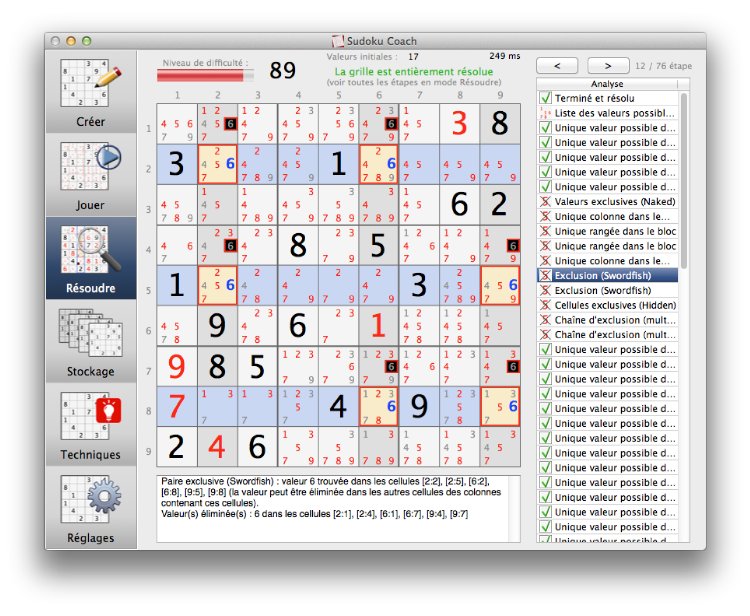The image size is (750, 616).
Task: Click the Analyse column header
Action: [607, 84]
